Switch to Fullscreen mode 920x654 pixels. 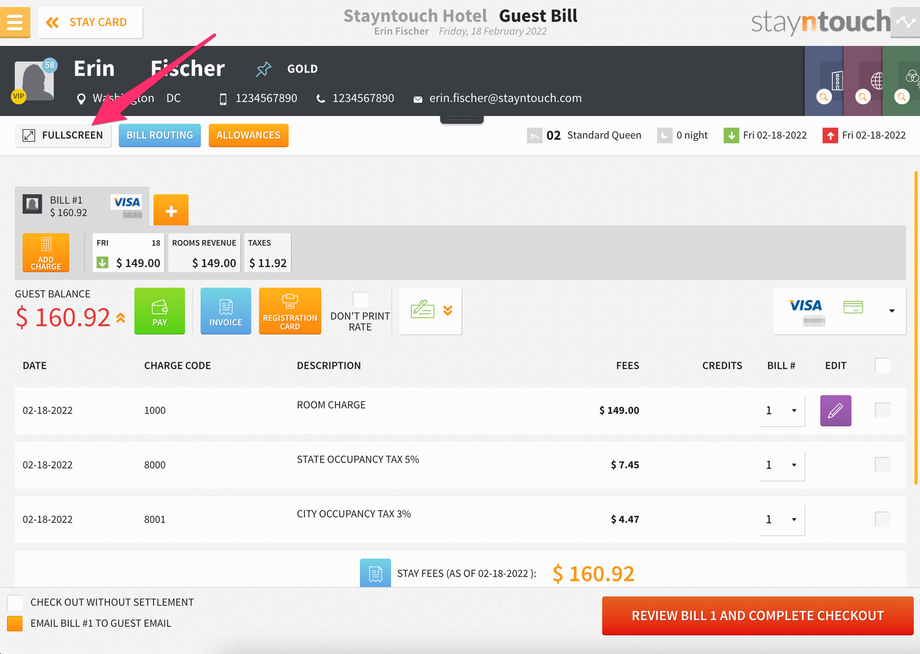tap(63, 135)
